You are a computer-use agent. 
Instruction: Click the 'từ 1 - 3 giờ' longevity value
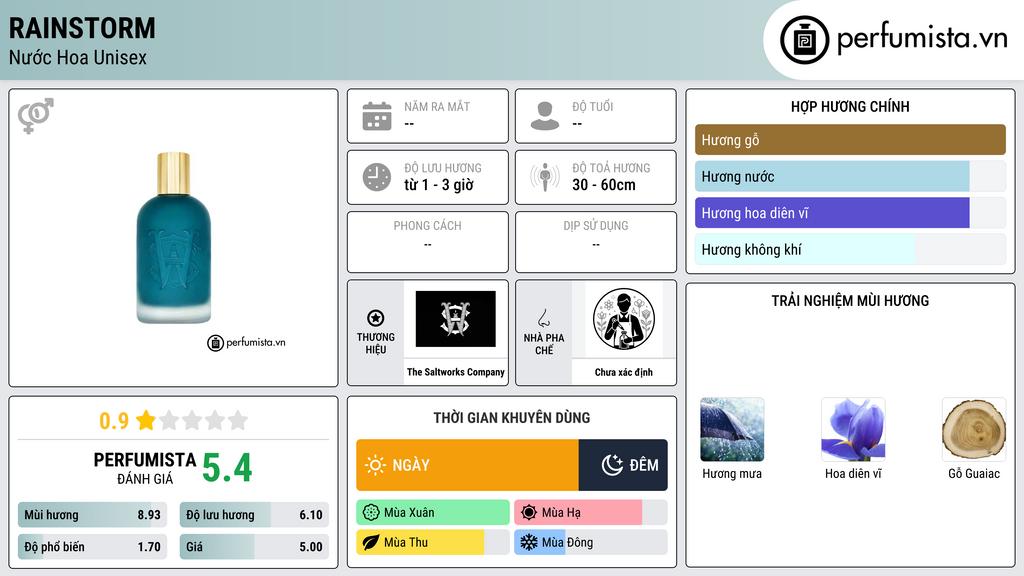point(439,185)
